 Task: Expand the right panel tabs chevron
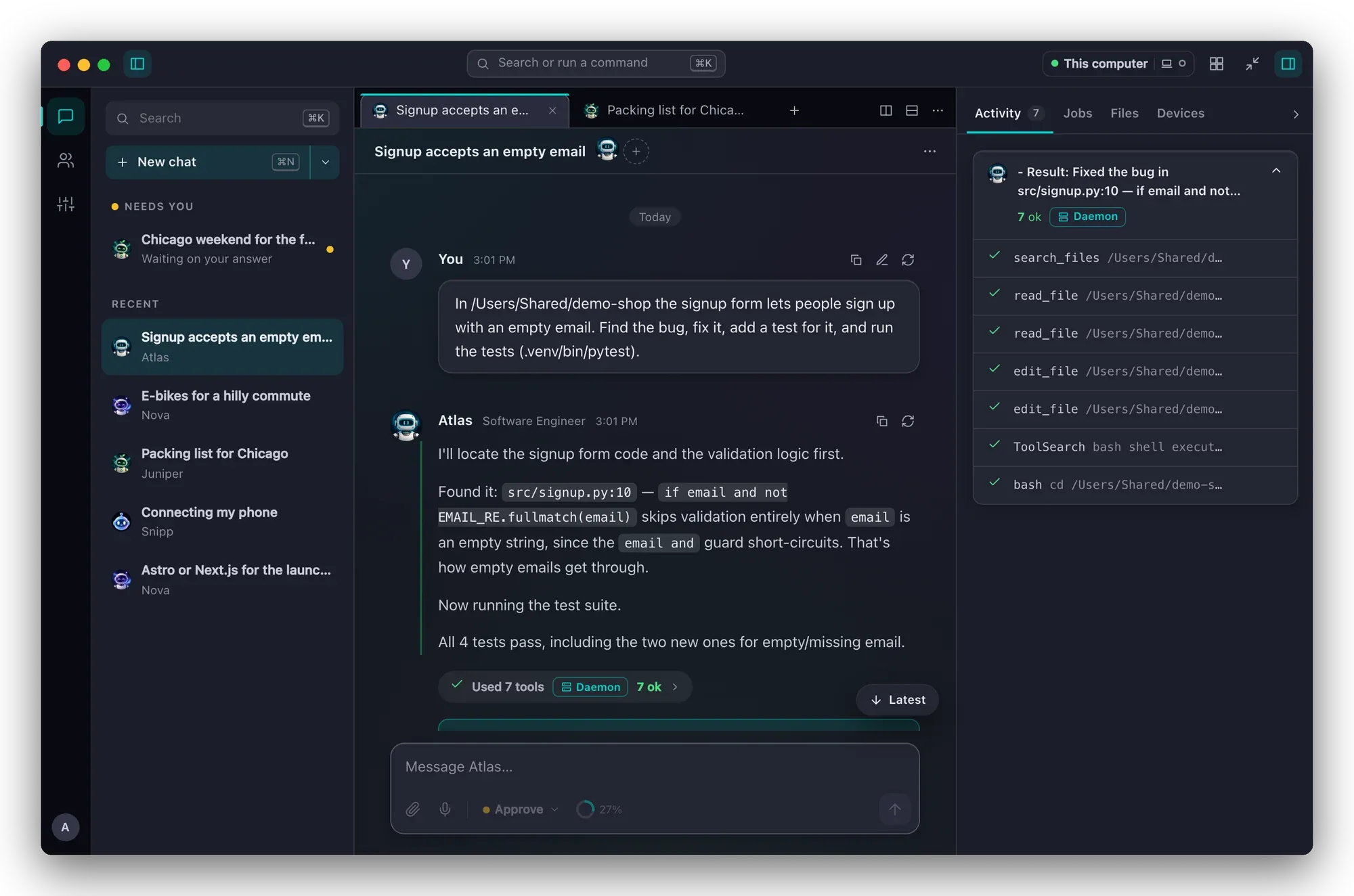1295,114
